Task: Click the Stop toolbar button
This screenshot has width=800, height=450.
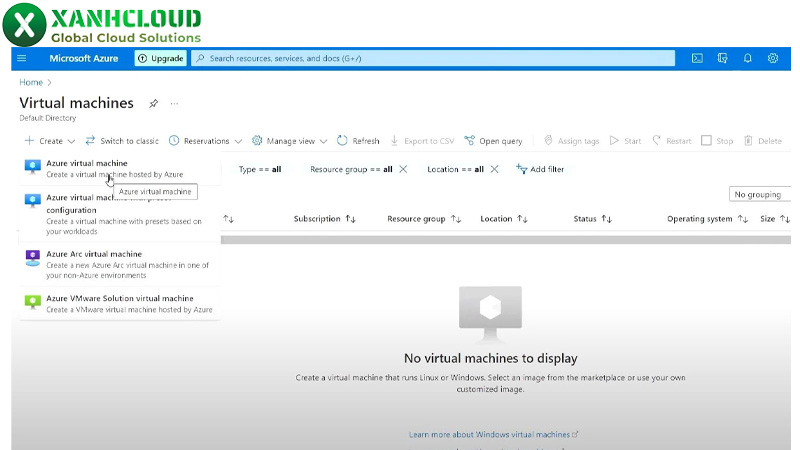Action: (717, 141)
